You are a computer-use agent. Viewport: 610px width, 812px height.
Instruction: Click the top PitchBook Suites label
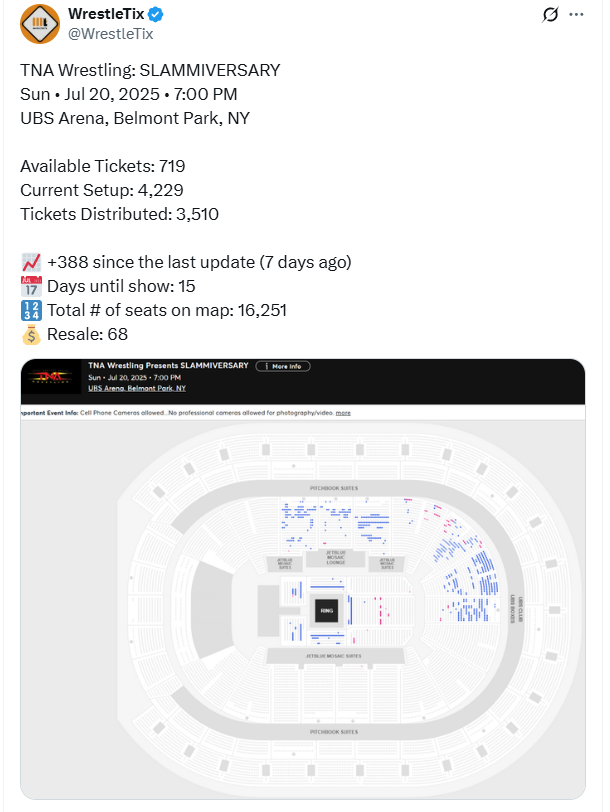pyautogui.click(x=333, y=488)
